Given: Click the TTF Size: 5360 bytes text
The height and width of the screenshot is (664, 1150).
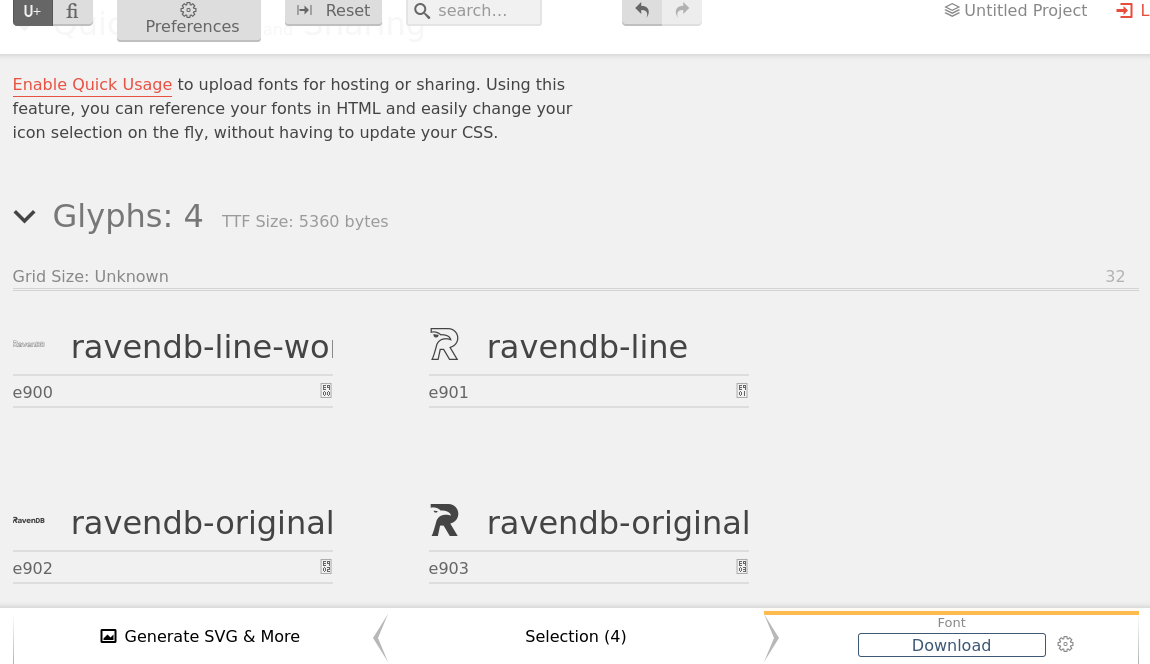Looking at the screenshot, I should (x=305, y=222).
